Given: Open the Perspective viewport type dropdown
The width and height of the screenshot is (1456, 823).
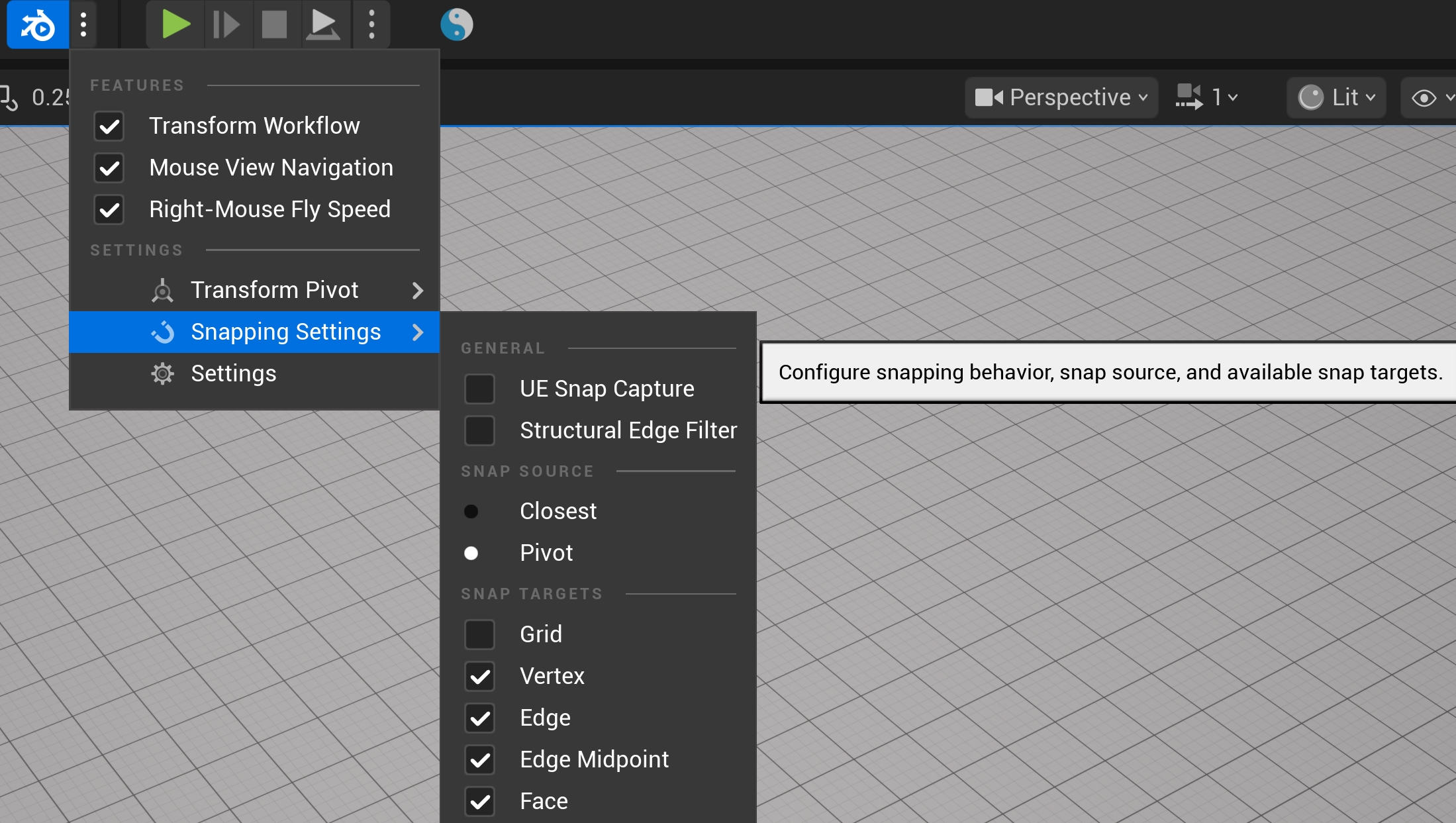Looking at the screenshot, I should (1061, 97).
